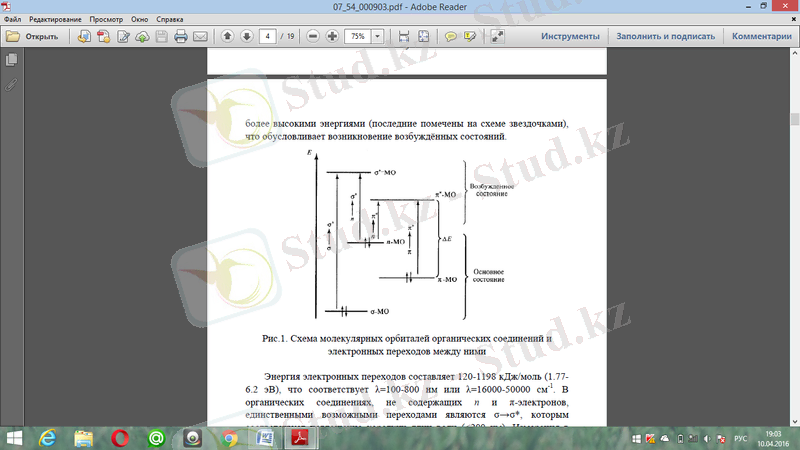Go to previous page arrow

(227, 37)
